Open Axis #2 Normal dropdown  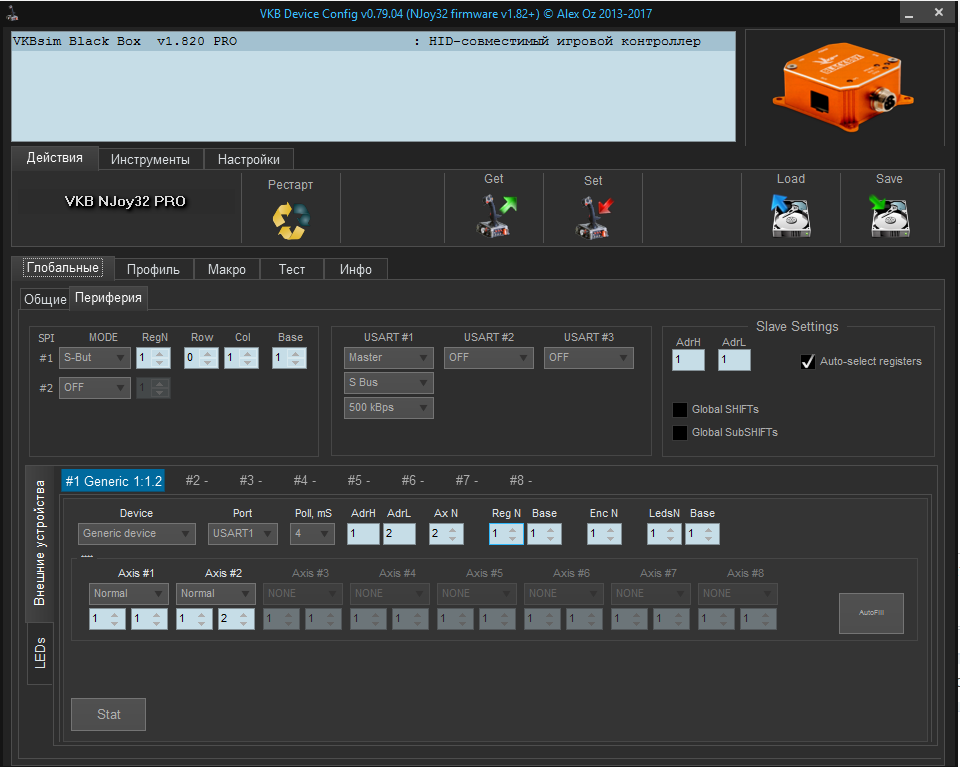[x=215, y=594]
